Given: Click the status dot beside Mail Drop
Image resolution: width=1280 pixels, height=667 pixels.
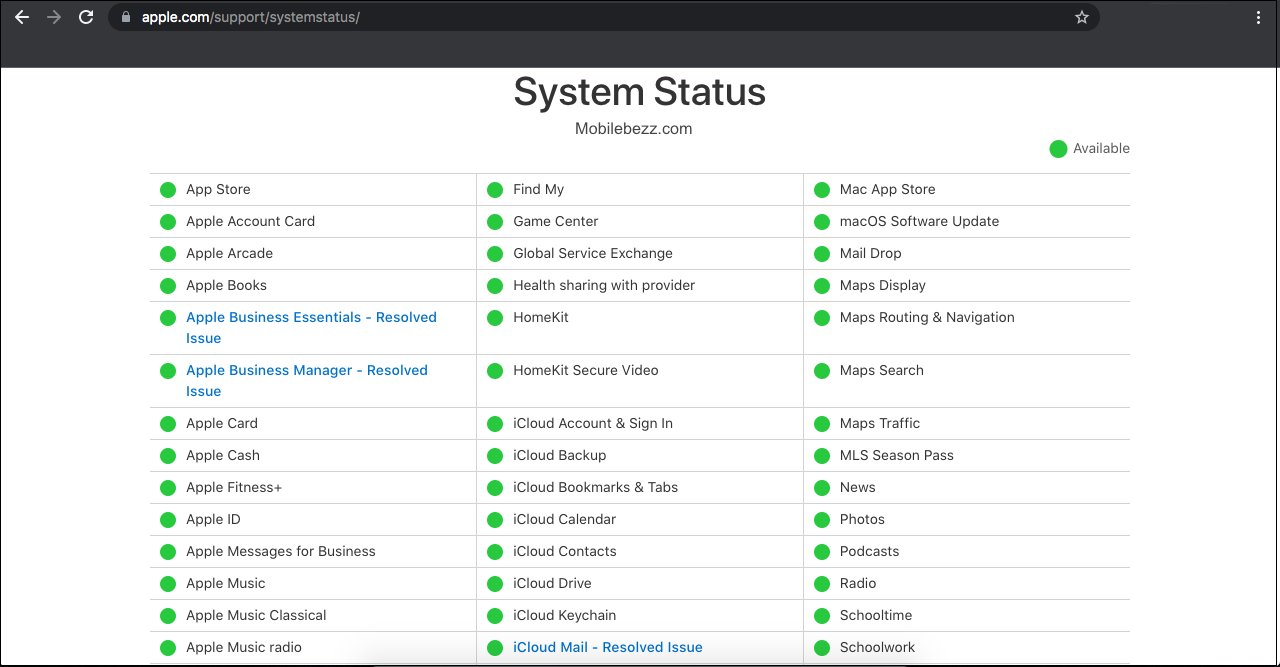Looking at the screenshot, I should pyautogui.click(x=822, y=254).
